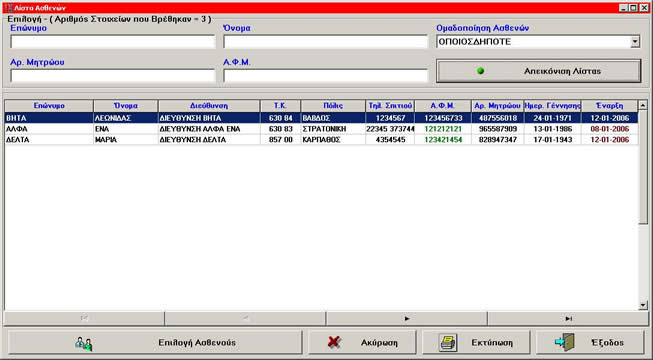
Task: Go to the first record navigator button
Action: (84, 319)
